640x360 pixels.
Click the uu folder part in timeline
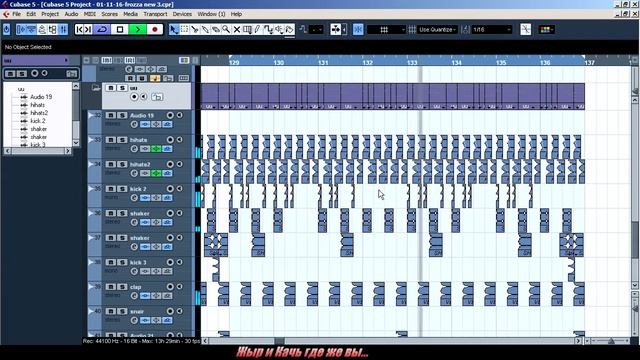tap(393, 96)
